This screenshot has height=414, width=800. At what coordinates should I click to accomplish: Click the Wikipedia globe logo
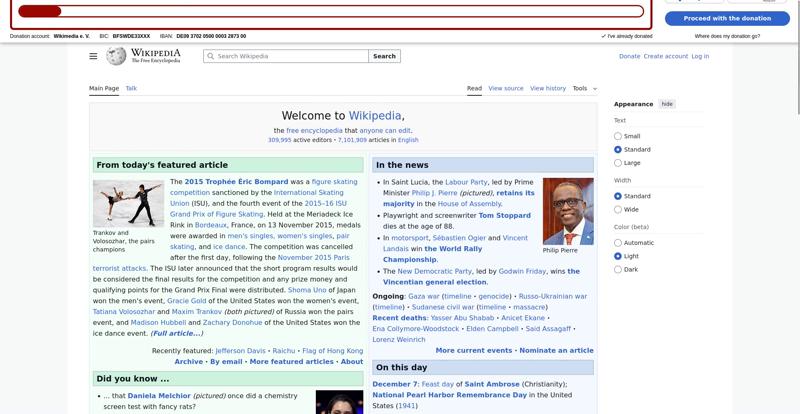[117, 57]
